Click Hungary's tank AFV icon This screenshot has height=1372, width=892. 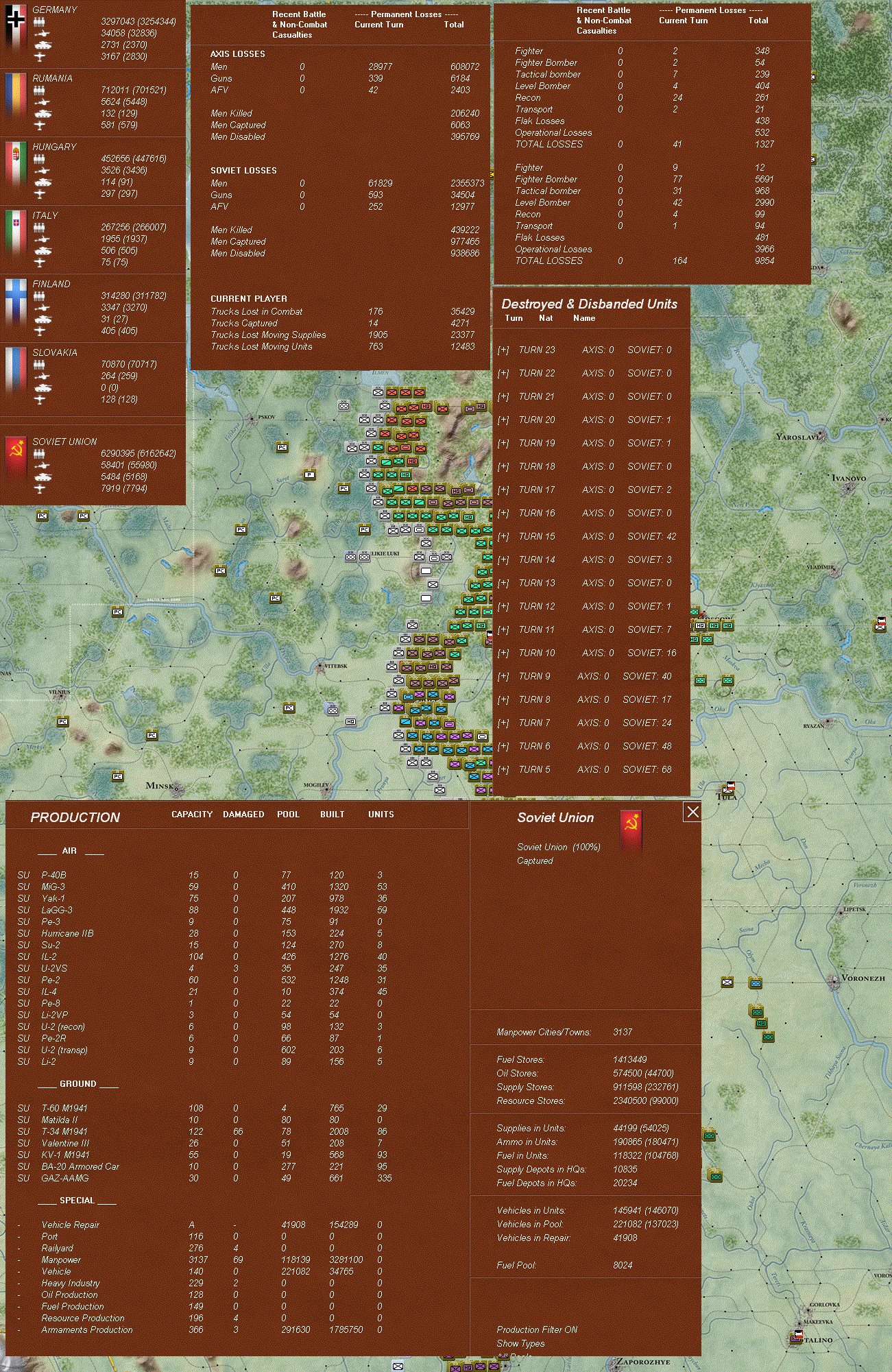tap(42, 182)
